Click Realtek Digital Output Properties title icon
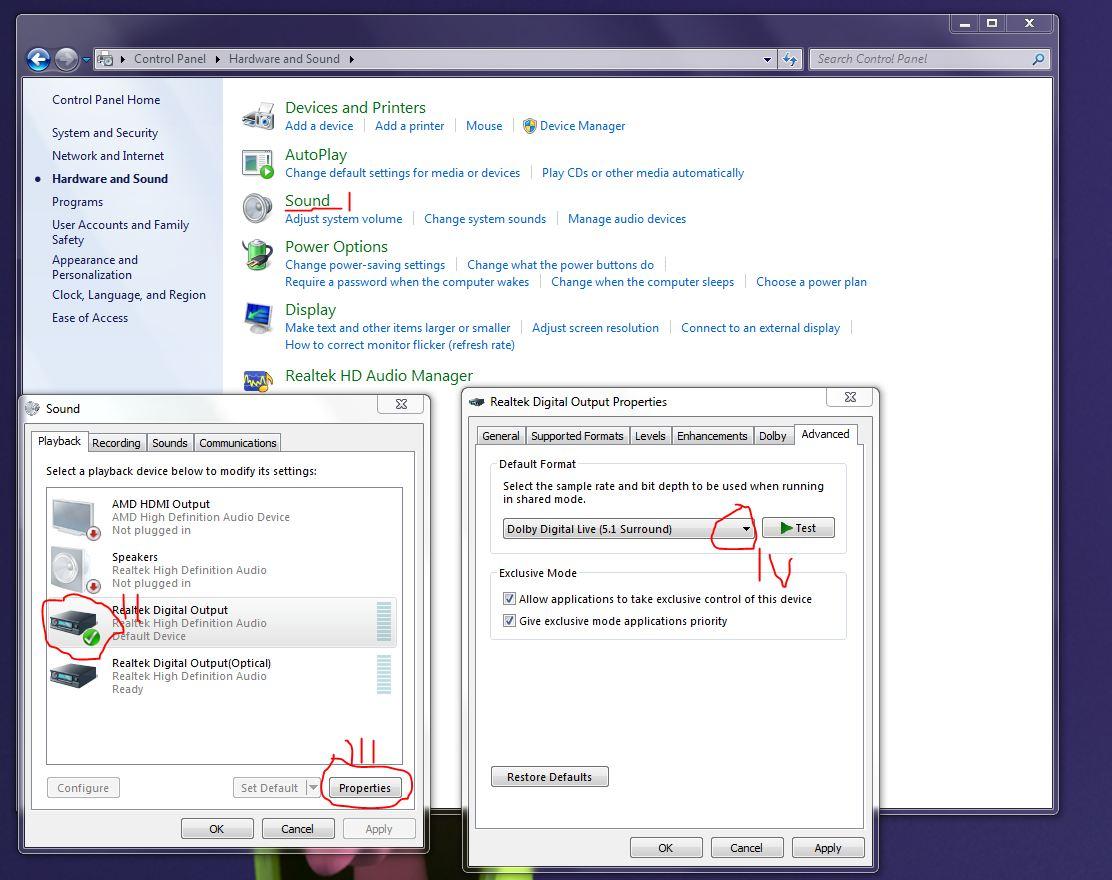 [477, 402]
